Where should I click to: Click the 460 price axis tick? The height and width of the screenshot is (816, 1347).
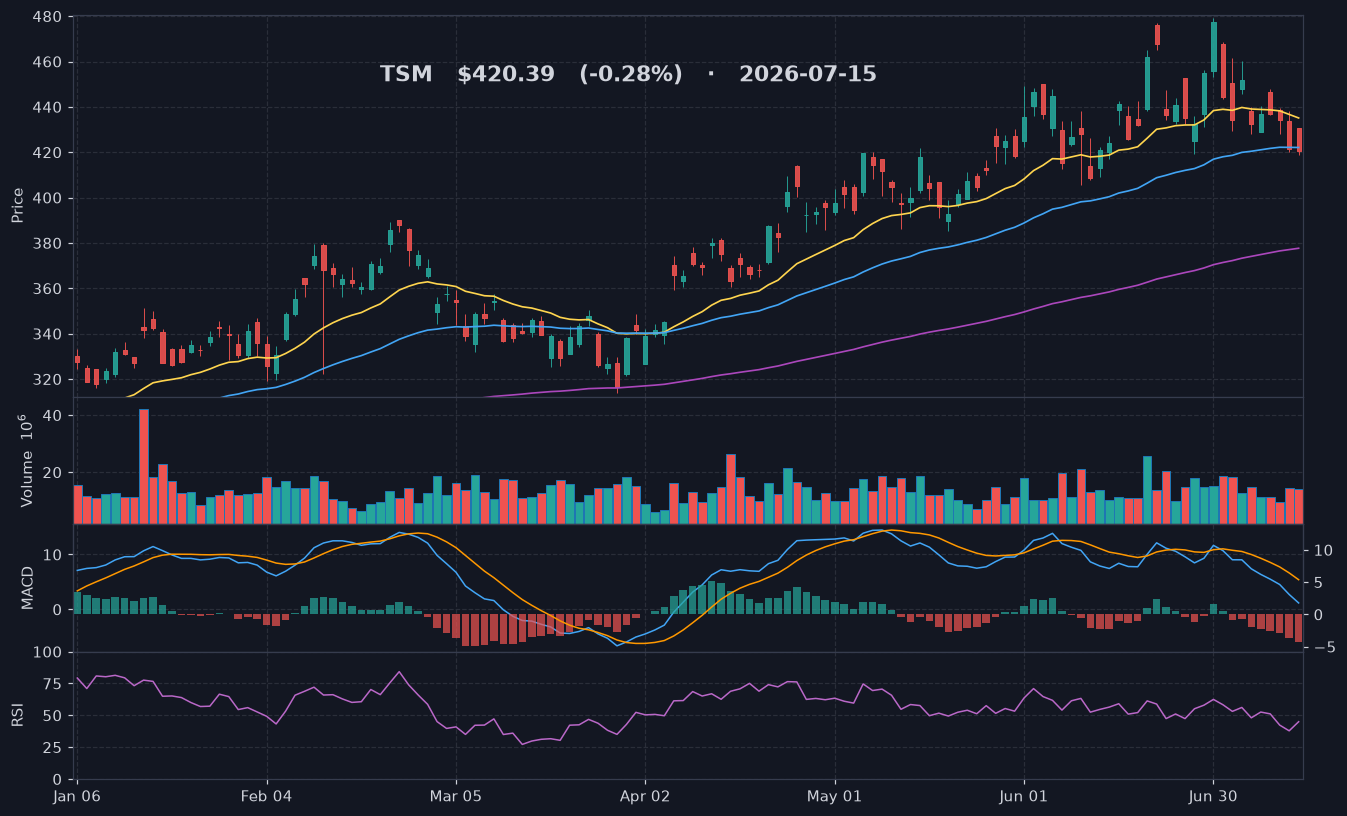49,62
